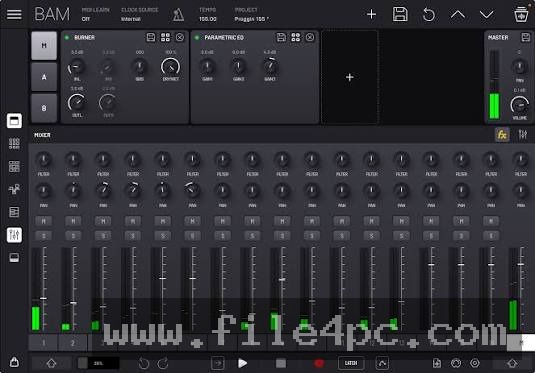Select the A effects bus tab
The width and height of the screenshot is (535, 373).
point(44,77)
